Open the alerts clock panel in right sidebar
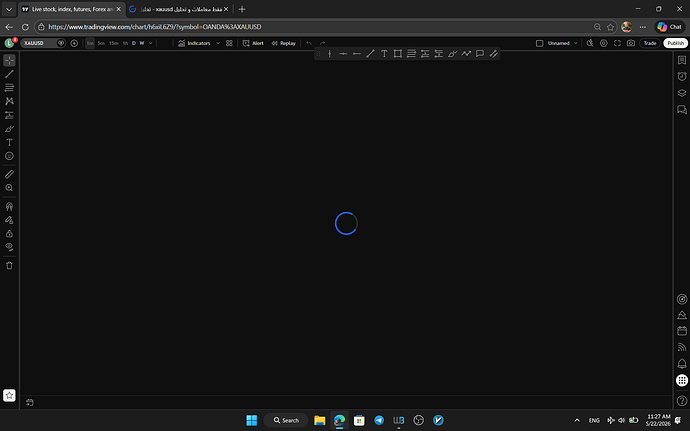690x431 pixels. pyautogui.click(x=682, y=77)
